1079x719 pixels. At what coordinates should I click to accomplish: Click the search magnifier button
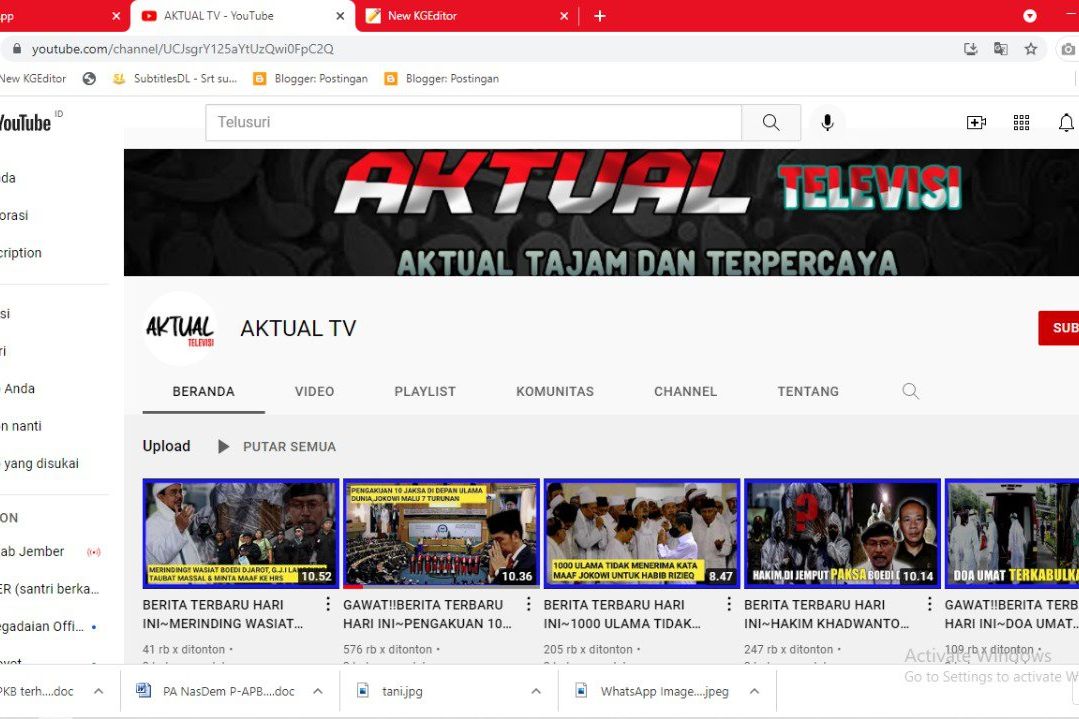click(x=771, y=122)
